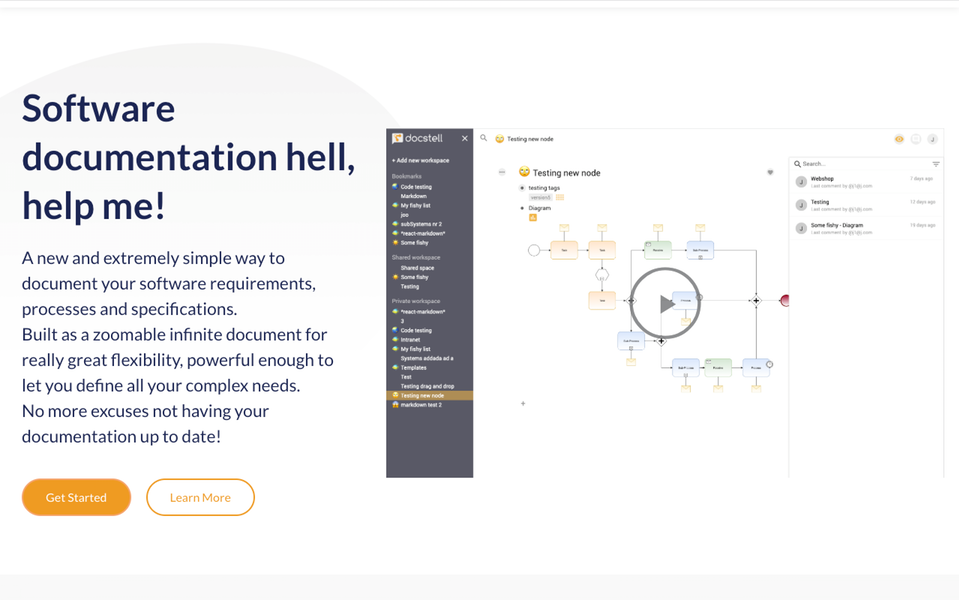Click the avatar icon on the Webshop comment
The image size is (959, 600).
(800, 182)
